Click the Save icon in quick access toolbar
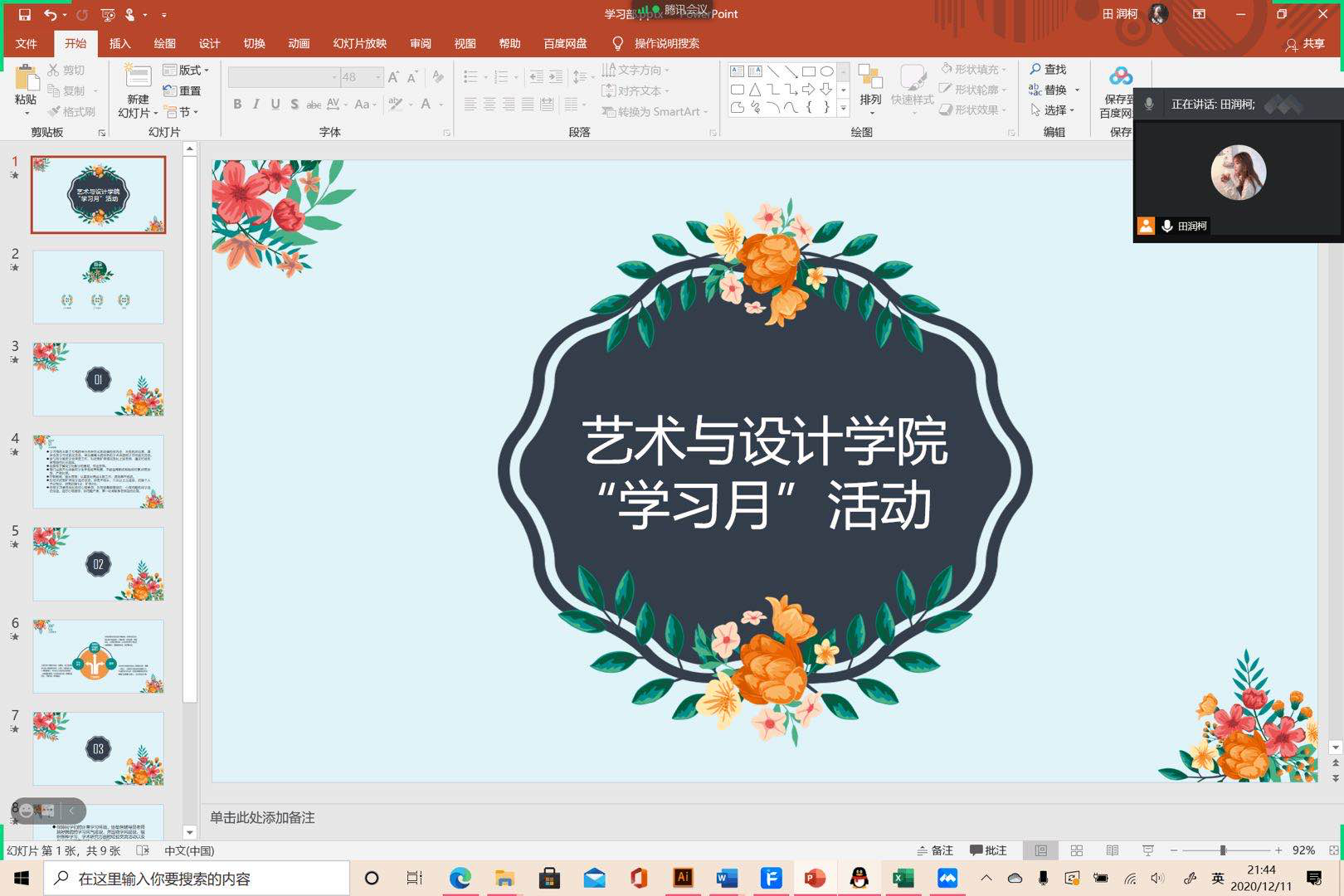Screen dimensions: 1344x896 [24, 14]
